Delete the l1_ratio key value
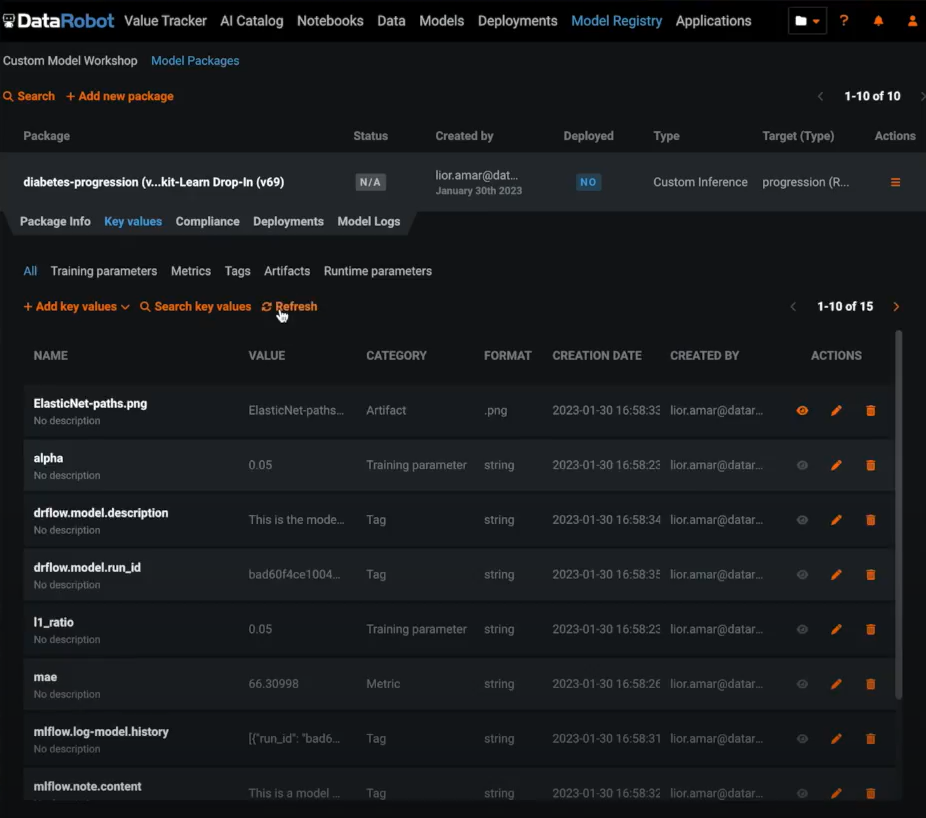Image resolution: width=926 pixels, height=818 pixels. tap(870, 630)
